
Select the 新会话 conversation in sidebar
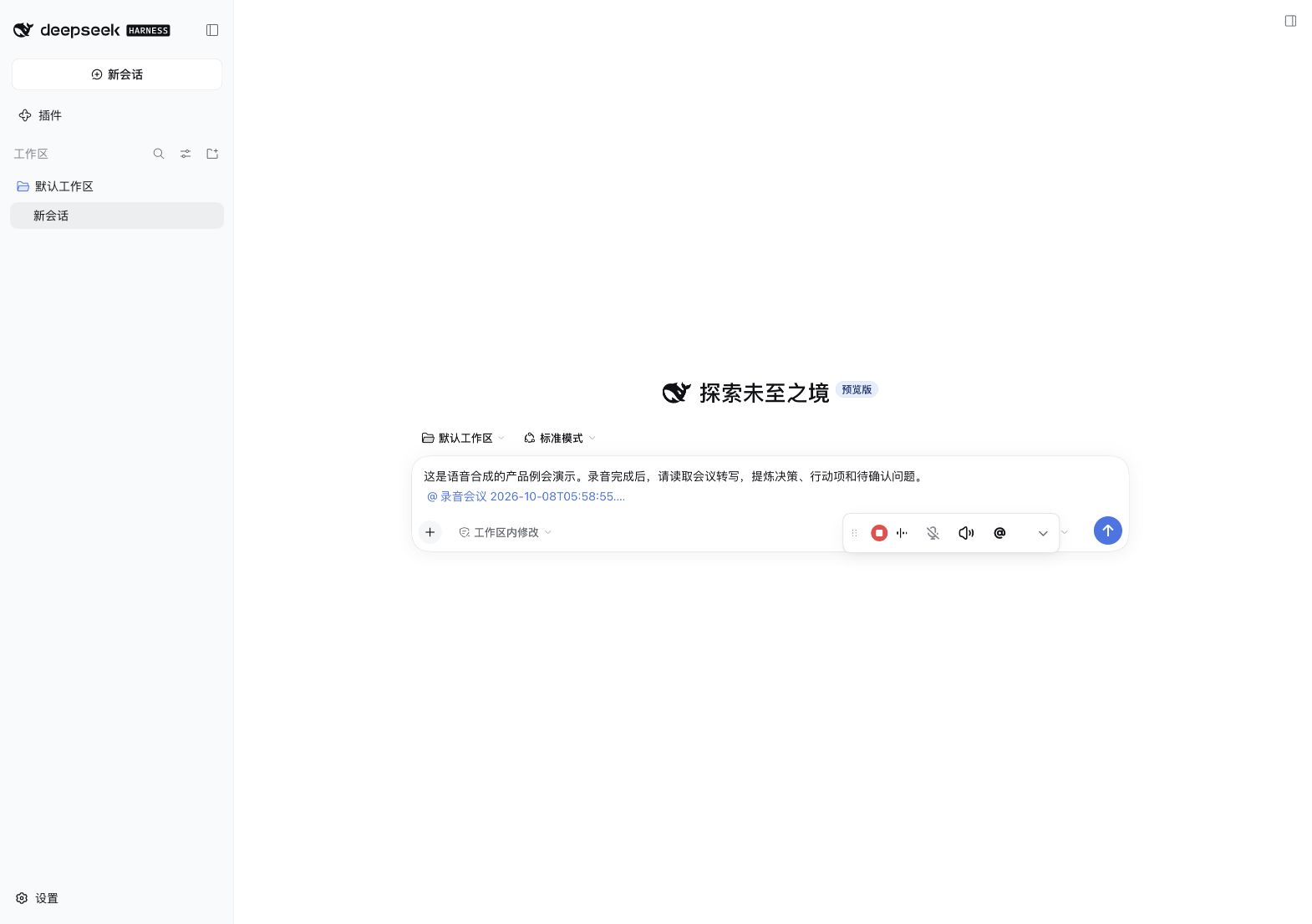[x=117, y=216]
